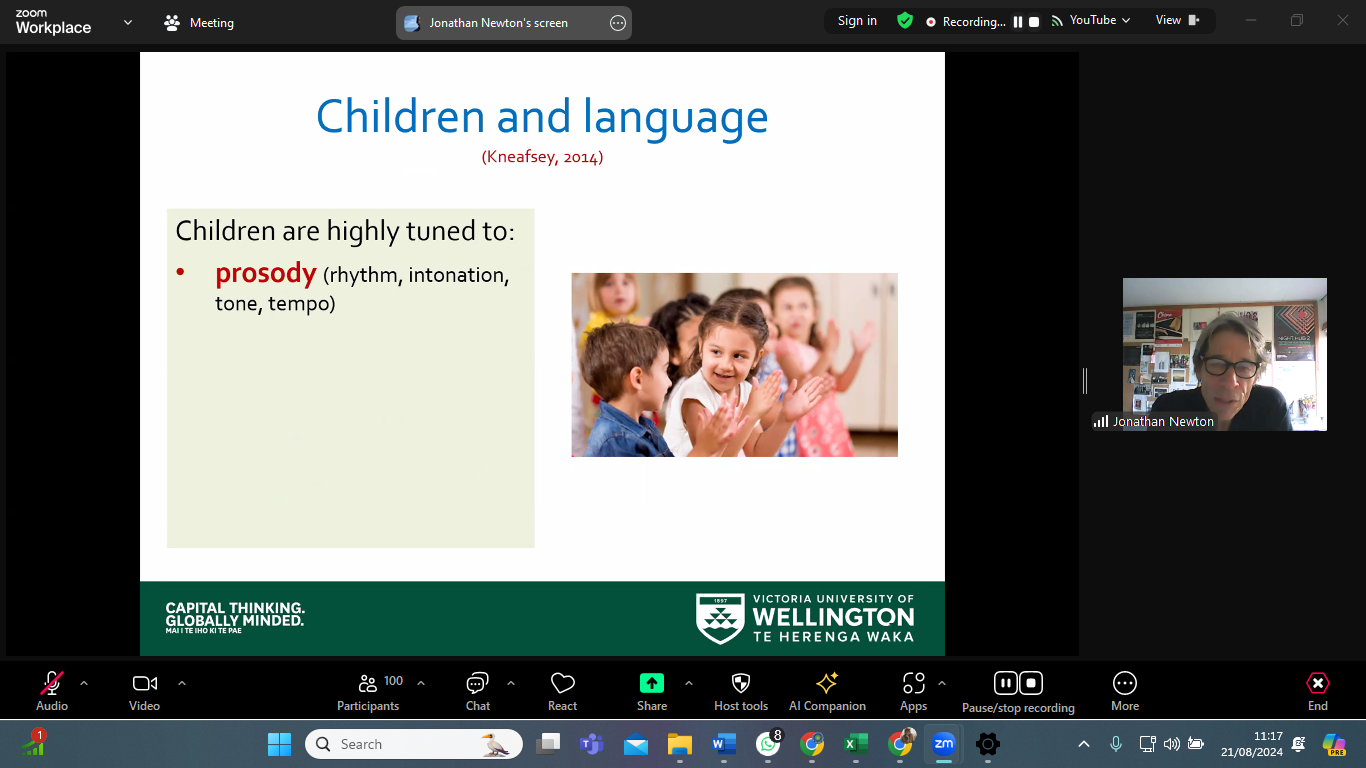1366x768 pixels.
Task: Open the Chat panel
Action: [477, 691]
